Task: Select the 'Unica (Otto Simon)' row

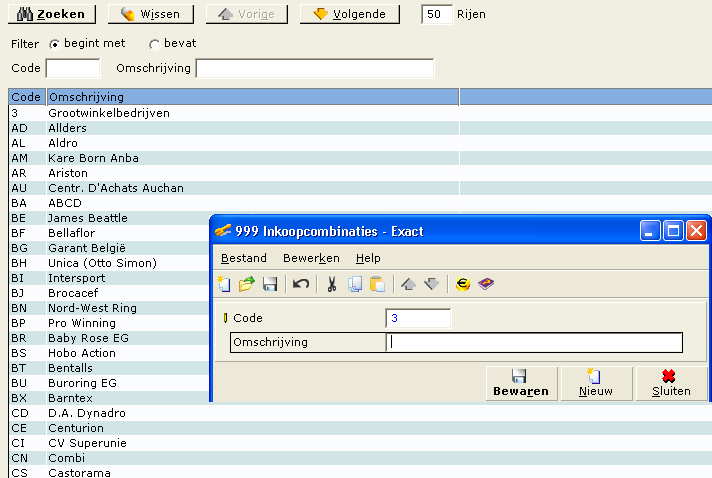Action: pos(109,263)
